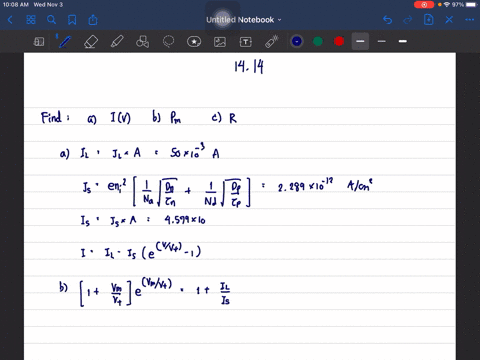This screenshot has width=480, height=360.
Task: Open the Elements sticker tool
Action: [x=194, y=42]
